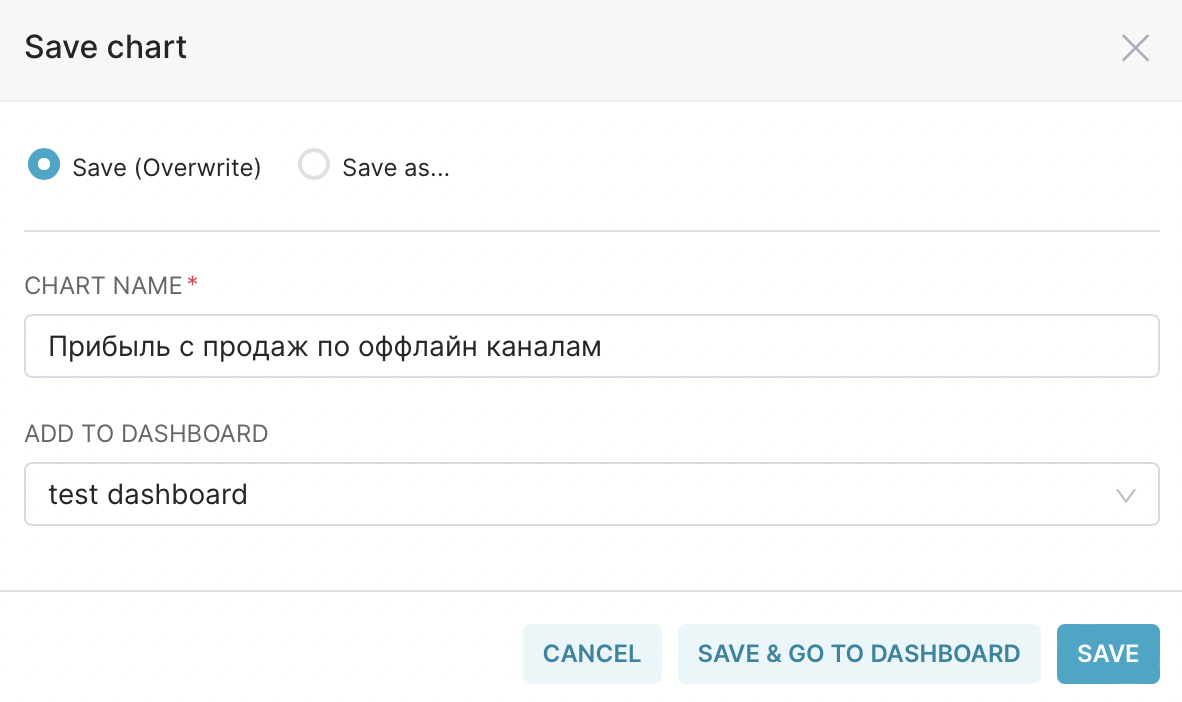Click the red required asterisk marker
Screen dimensions: 1182x702
tap(193, 284)
